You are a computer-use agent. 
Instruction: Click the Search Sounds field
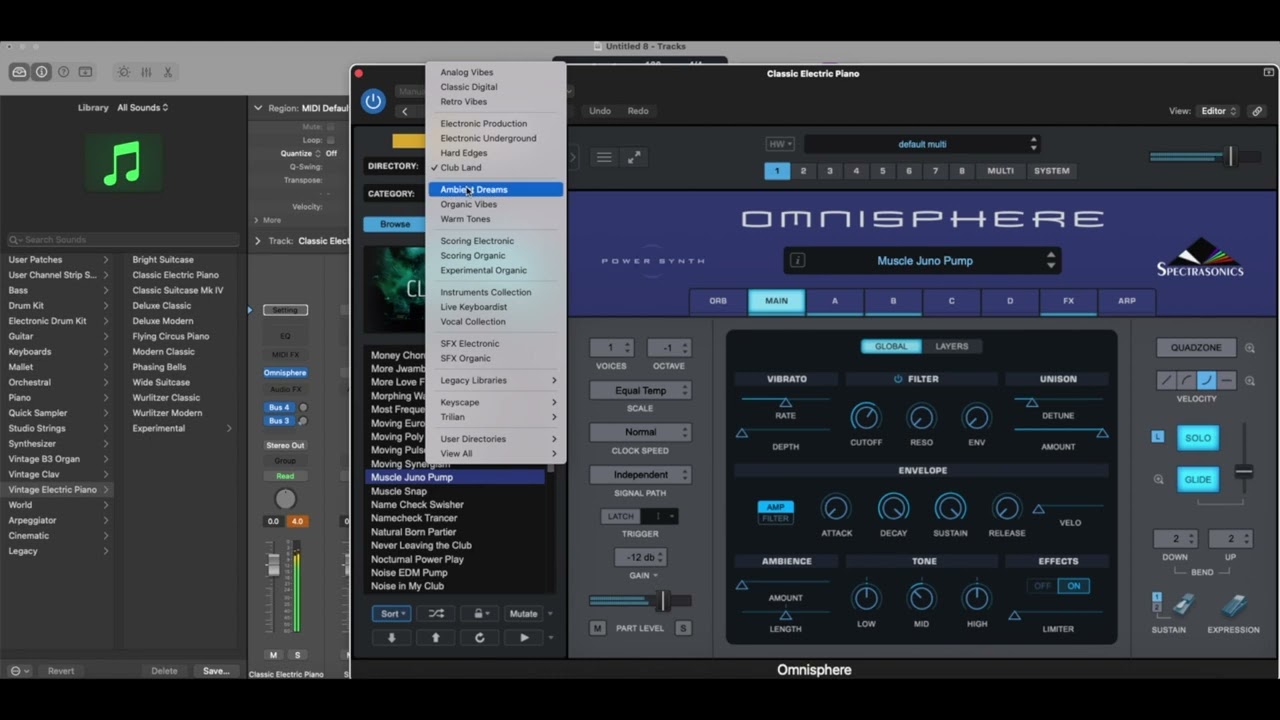(x=123, y=240)
